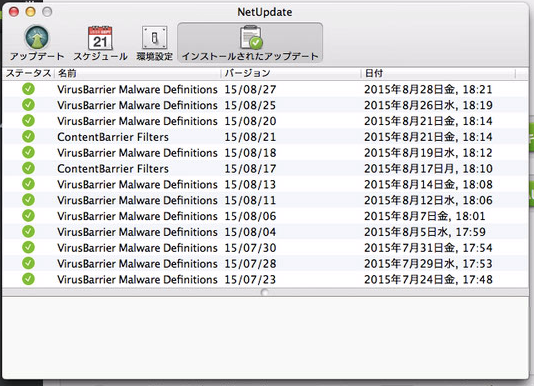This screenshot has width=534, height=386.
Task: Close the NetUpdate window with red button
Action: coord(14,12)
